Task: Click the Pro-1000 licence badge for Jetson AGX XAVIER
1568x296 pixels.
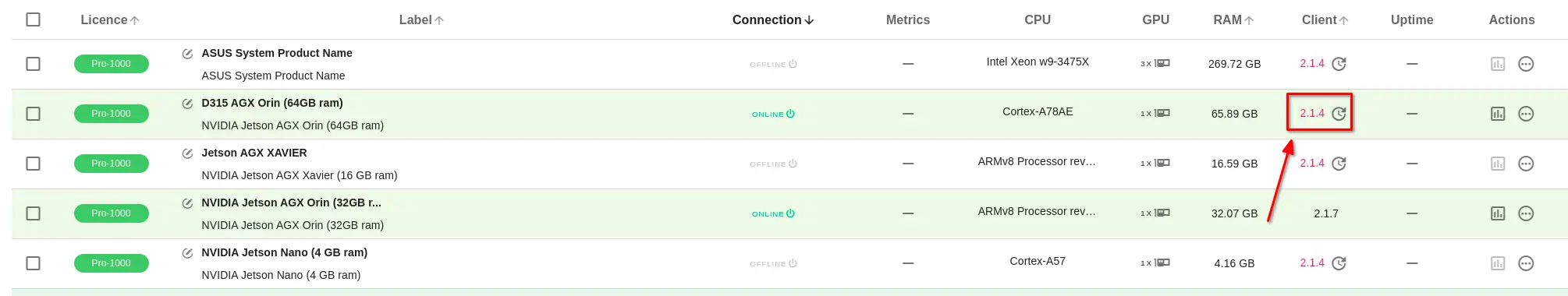Action: tap(111, 164)
